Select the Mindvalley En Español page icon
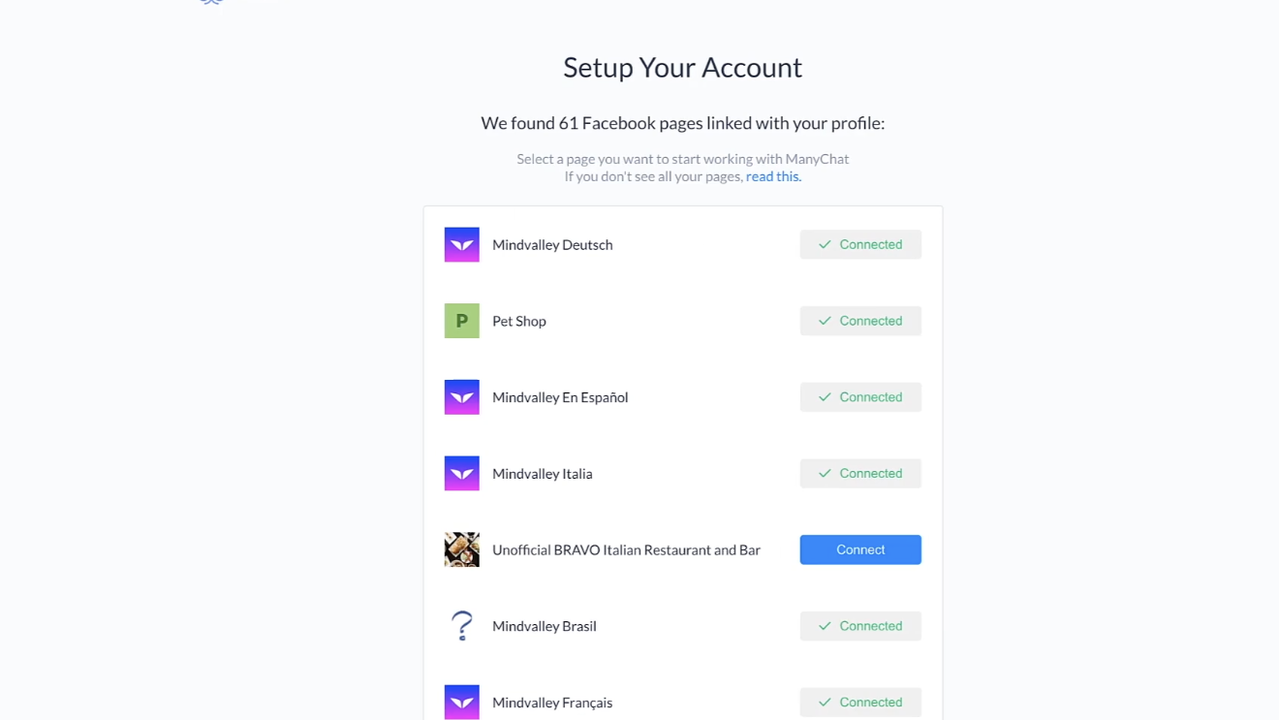The height and width of the screenshot is (720, 1279). (x=461, y=397)
